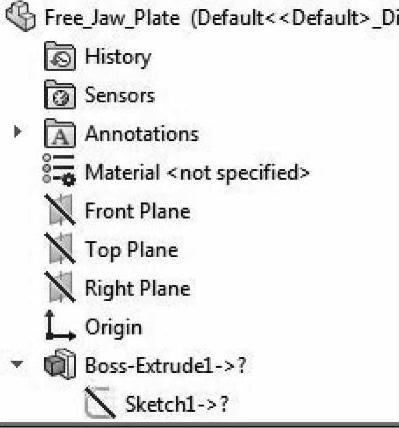Click the History folder icon

pos(60,56)
